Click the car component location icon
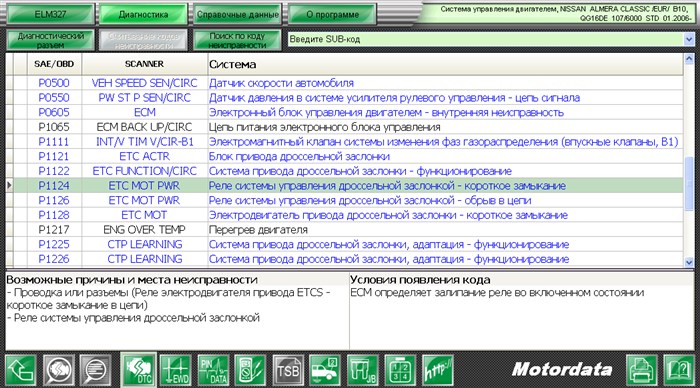Image resolution: width=700 pixels, height=388 pixels. pyautogui.click(x=325, y=370)
